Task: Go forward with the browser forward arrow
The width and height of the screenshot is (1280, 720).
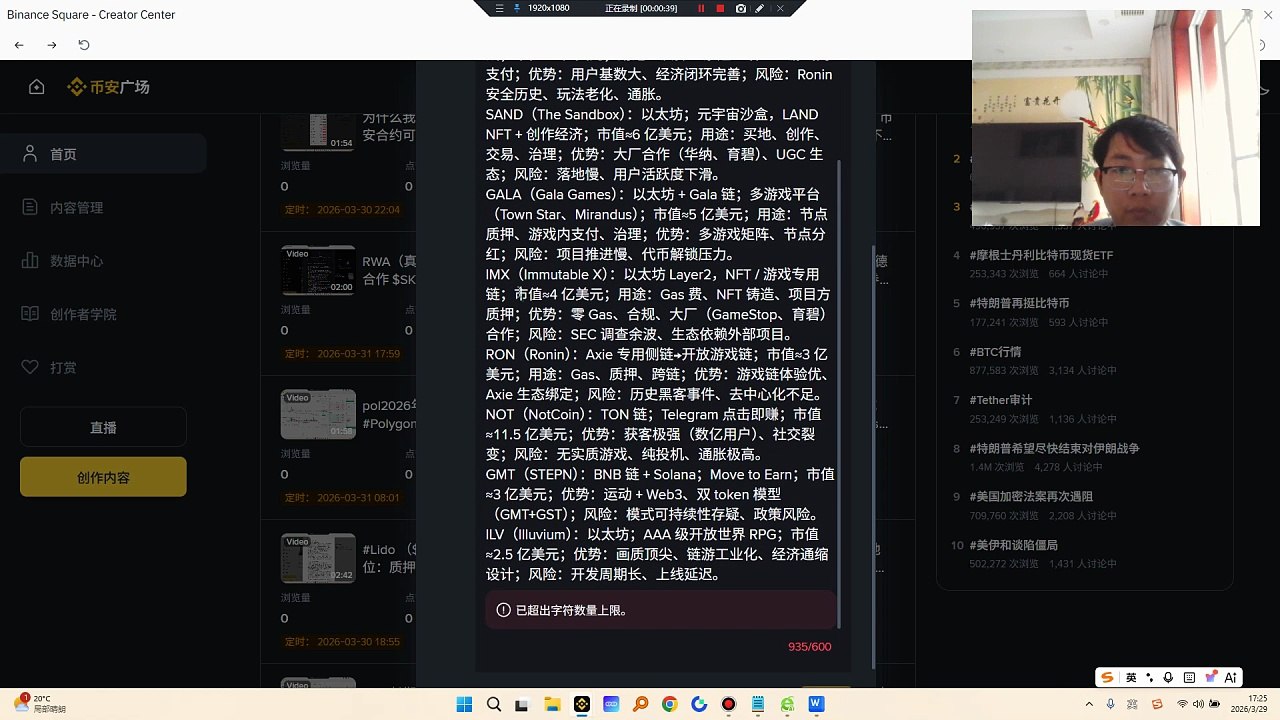Action: [x=52, y=45]
